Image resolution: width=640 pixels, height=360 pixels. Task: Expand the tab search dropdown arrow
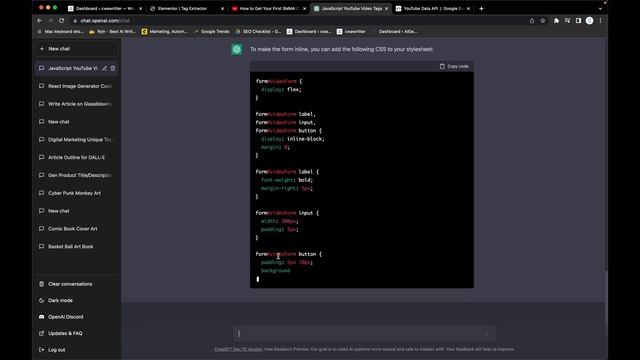pyautogui.click(x=600, y=9)
